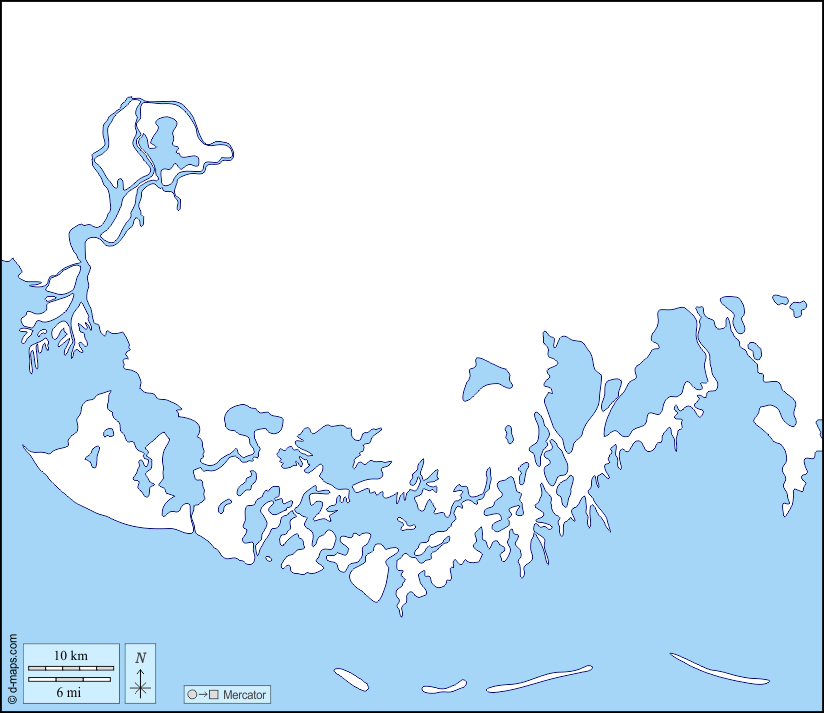Click the circle-to-square projection icon
Image resolution: width=824 pixels, height=713 pixels.
click(203, 695)
